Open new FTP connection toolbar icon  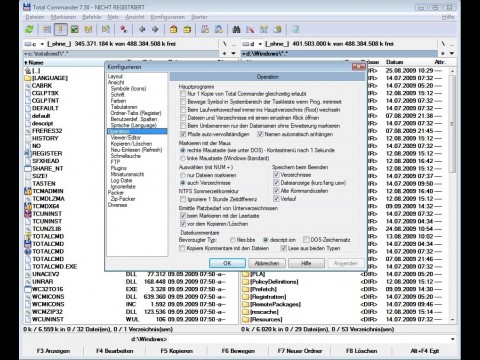tap(219, 29)
